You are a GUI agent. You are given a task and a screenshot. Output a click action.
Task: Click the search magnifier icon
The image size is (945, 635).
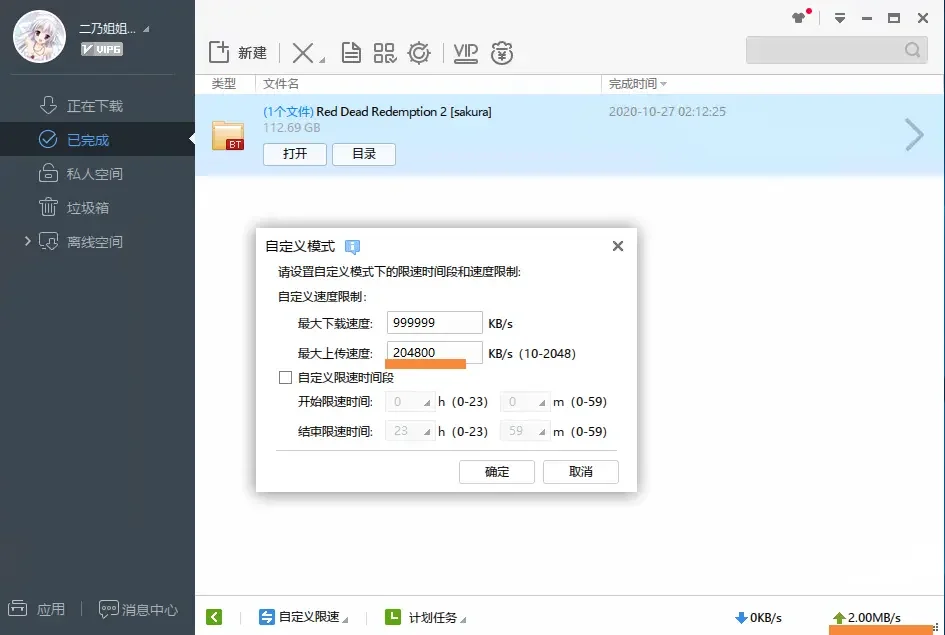(x=912, y=49)
